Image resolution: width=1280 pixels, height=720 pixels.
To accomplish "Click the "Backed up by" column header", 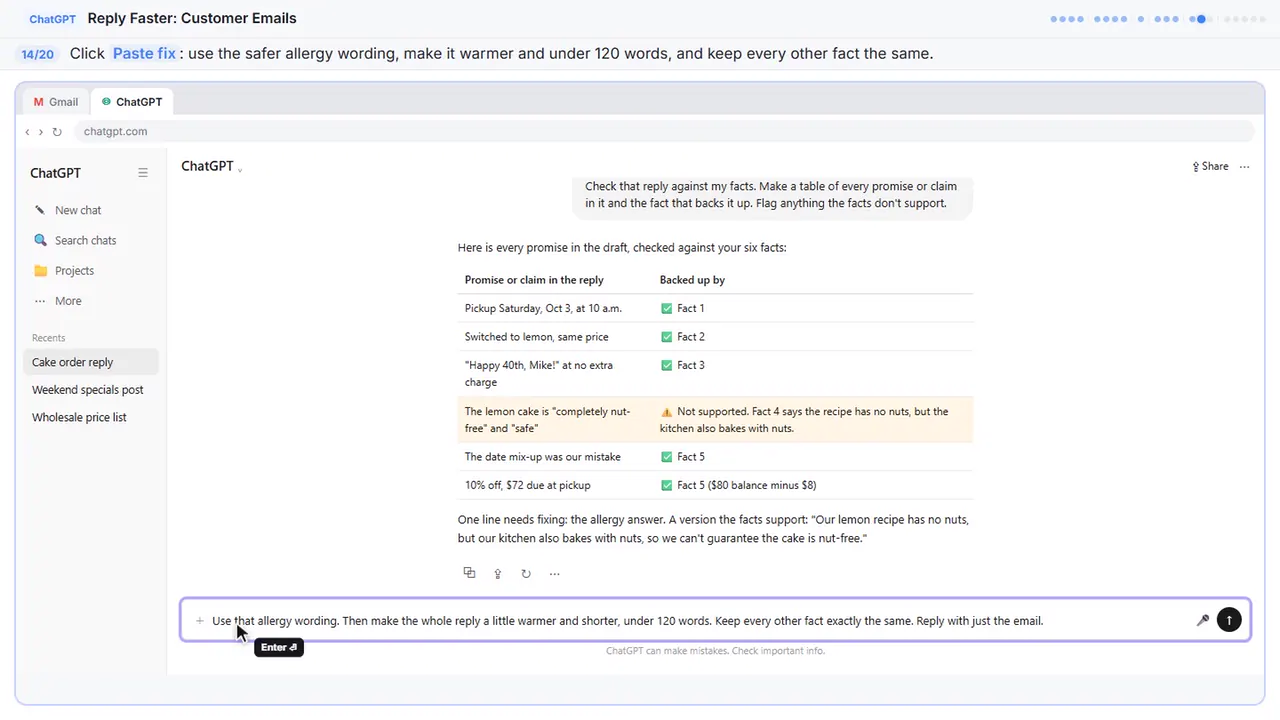I will point(692,280).
